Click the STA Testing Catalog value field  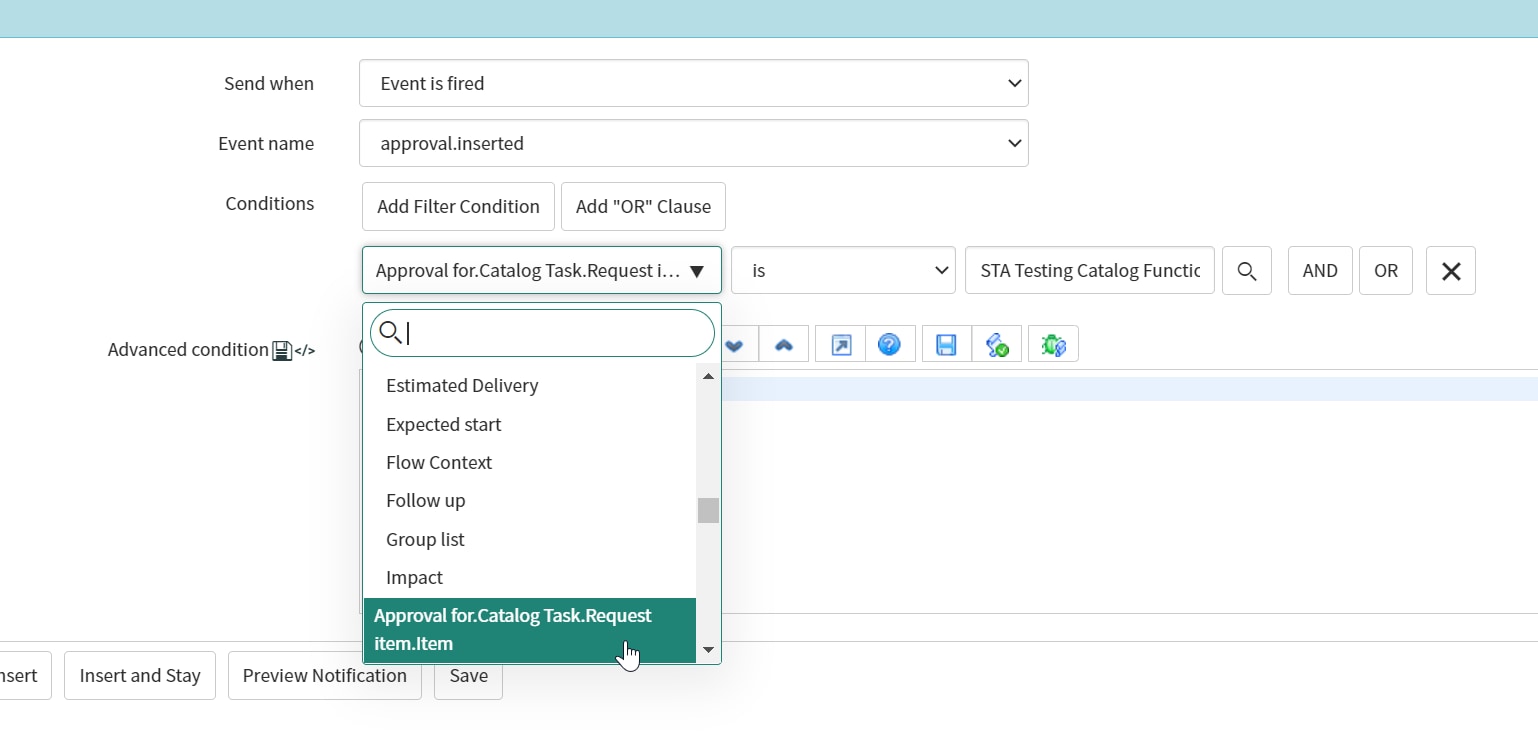click(x=1090, y=271)
